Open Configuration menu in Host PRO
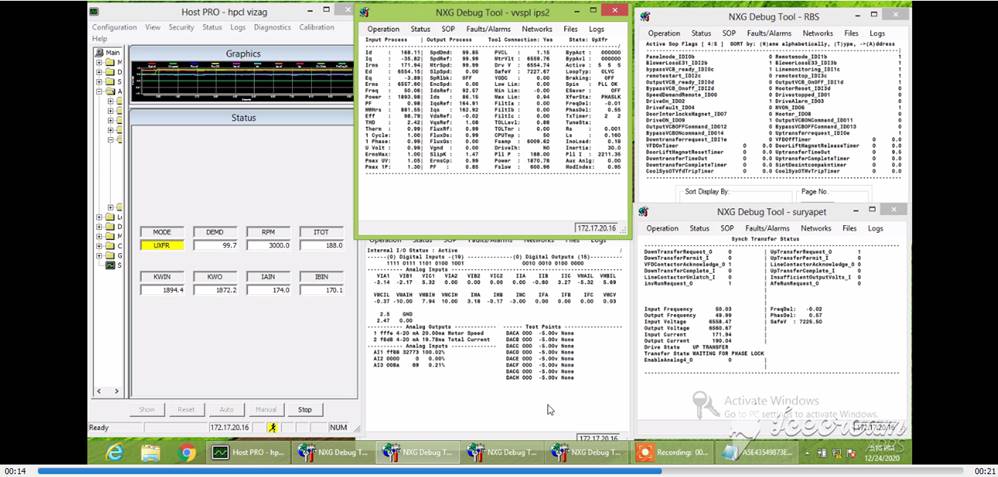Viewport: 998px width, 477px height. tap(115, 27)
